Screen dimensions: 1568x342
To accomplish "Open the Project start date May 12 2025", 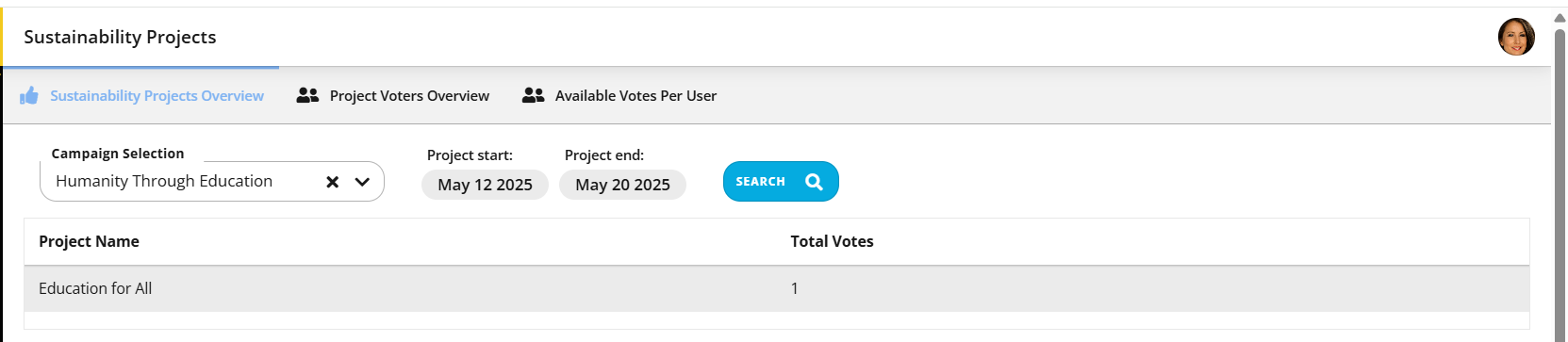I will (x=485, y=185).
